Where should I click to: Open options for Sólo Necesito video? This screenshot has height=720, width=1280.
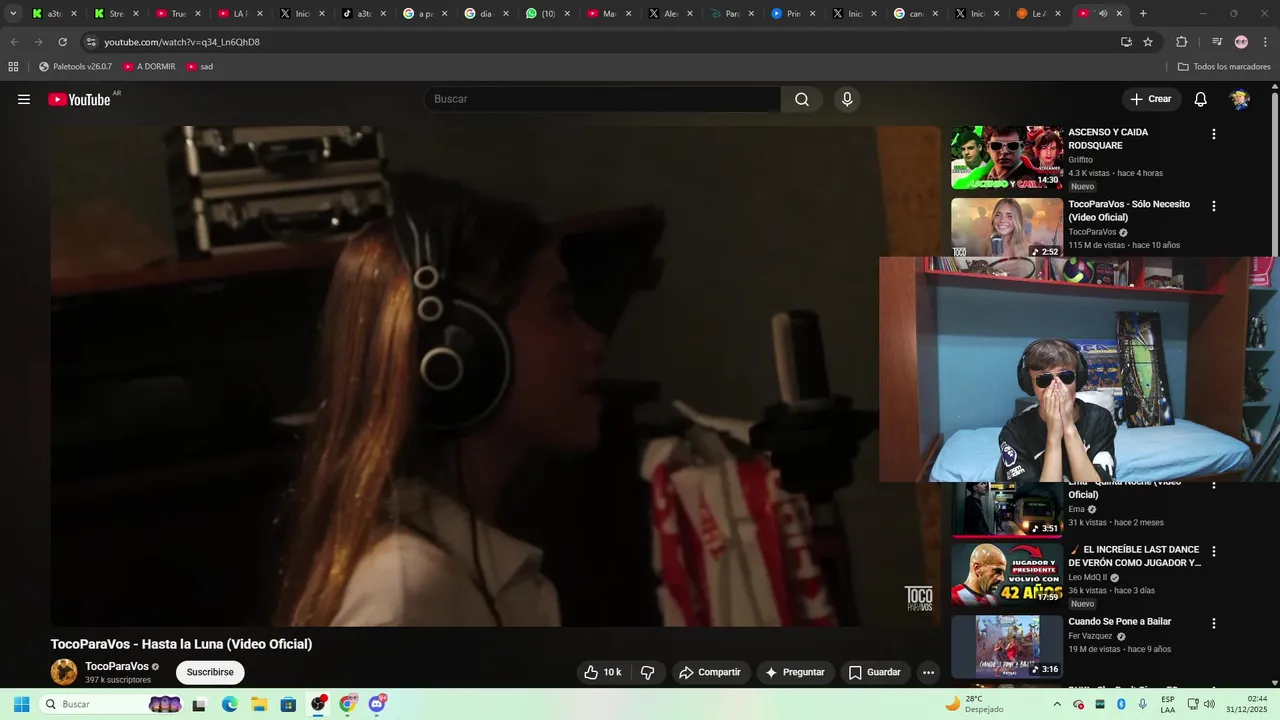point(1214,206)
